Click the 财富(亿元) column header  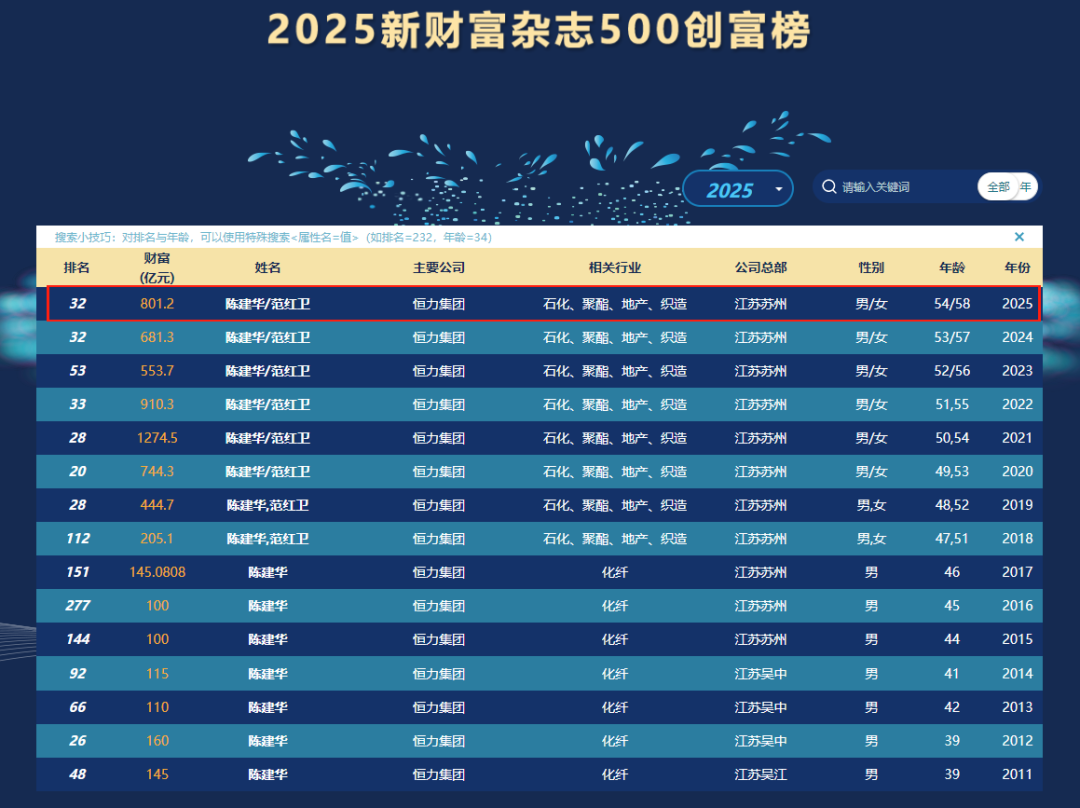pos(157,267)
